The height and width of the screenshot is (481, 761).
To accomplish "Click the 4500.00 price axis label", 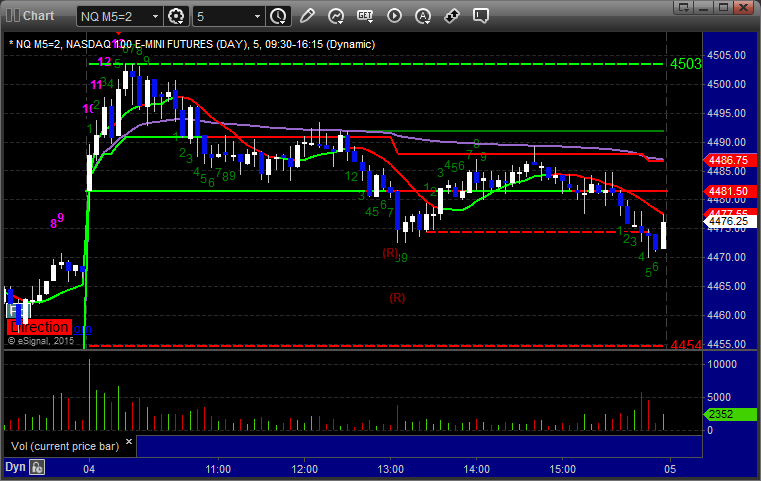I will 727,84.
